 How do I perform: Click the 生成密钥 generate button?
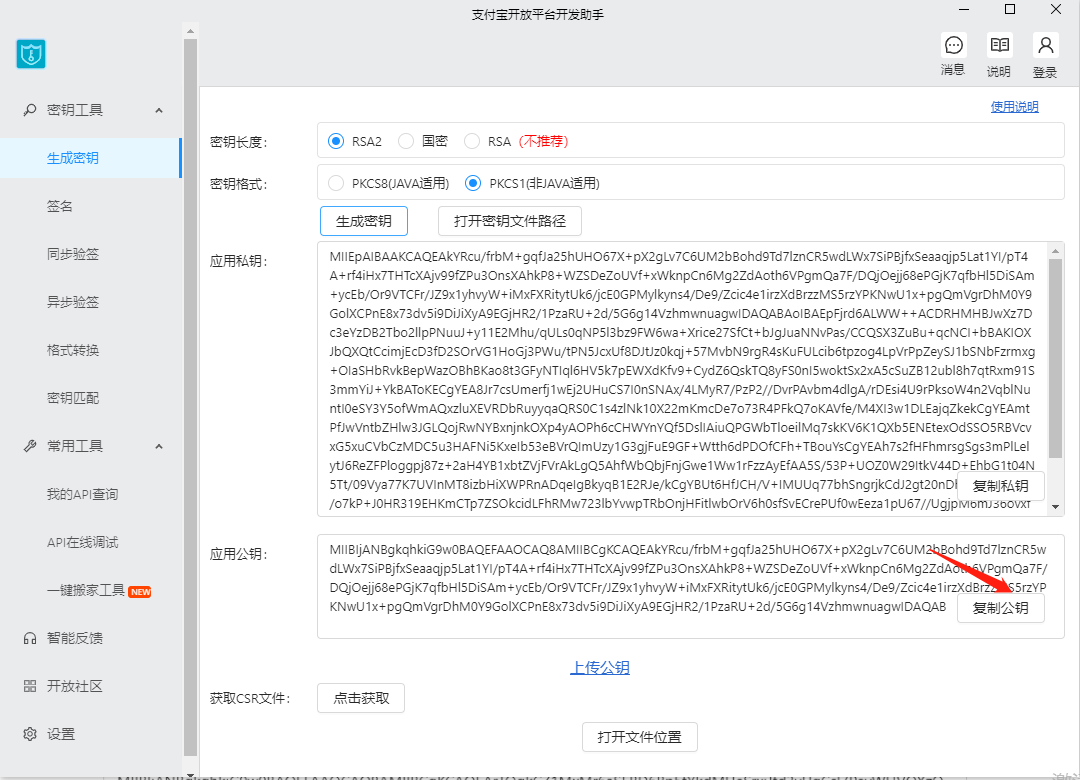pyautogui.click(x=364, y=221)
